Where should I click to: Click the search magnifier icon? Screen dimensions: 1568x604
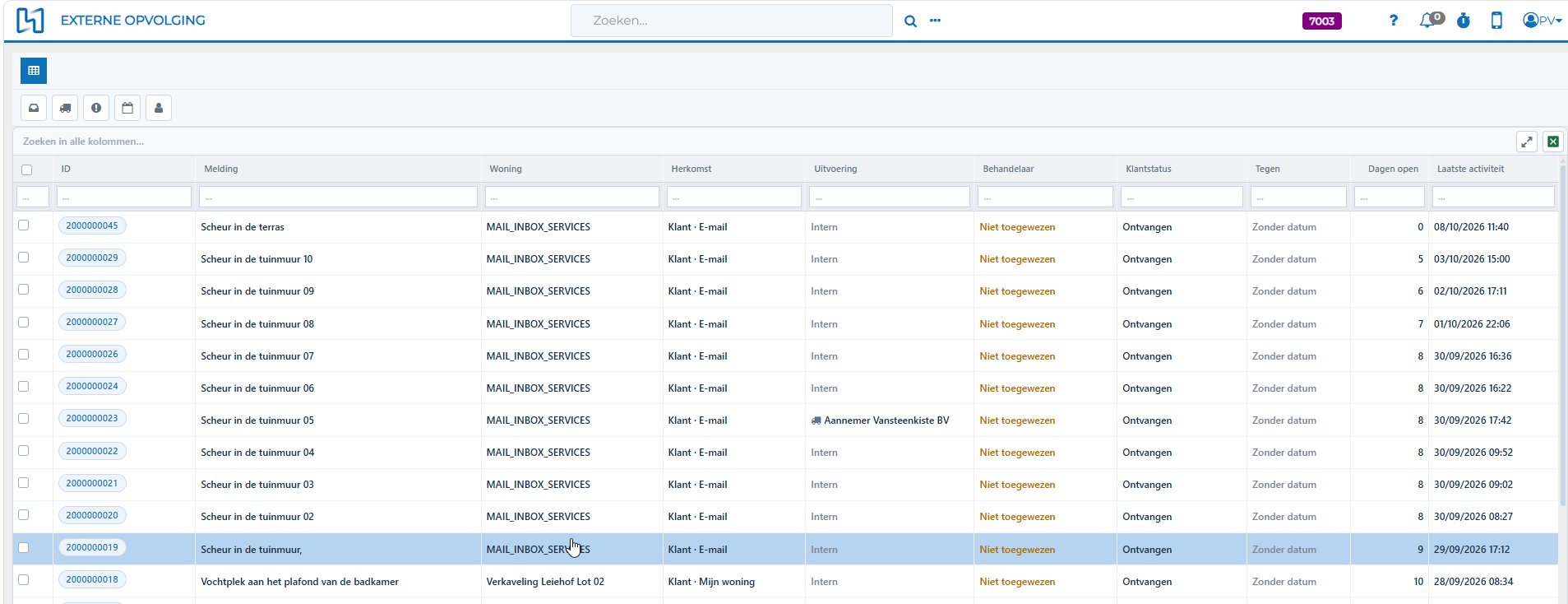[x=910, y=21]
